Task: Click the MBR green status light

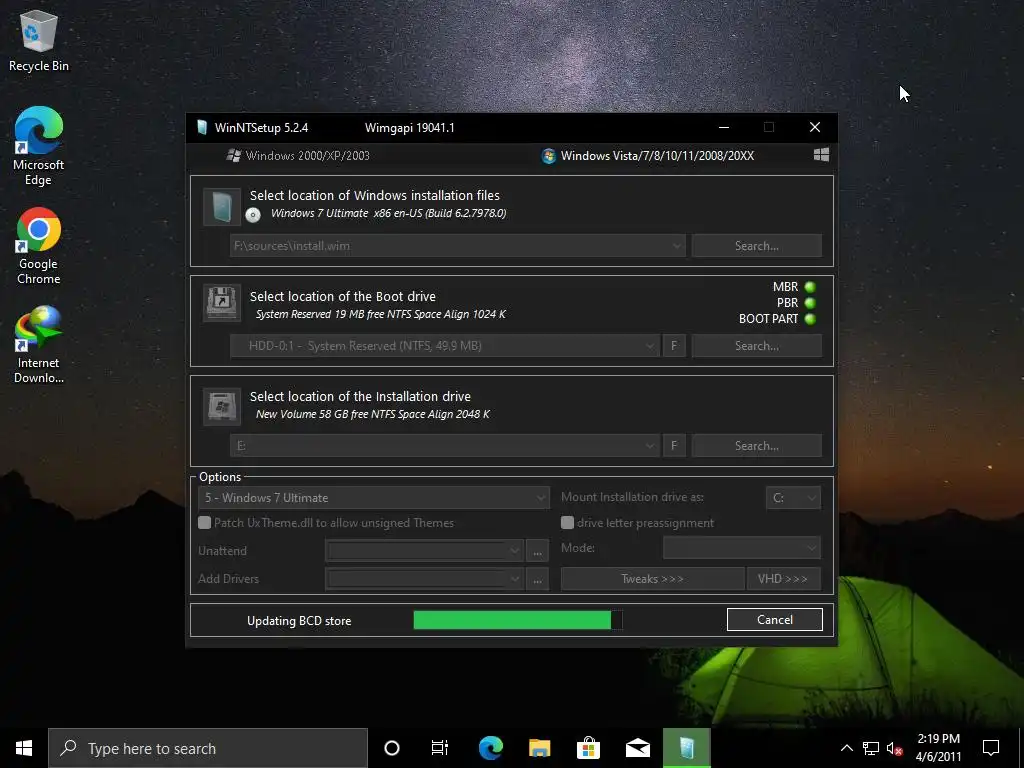Action: (x=810, y=287)
